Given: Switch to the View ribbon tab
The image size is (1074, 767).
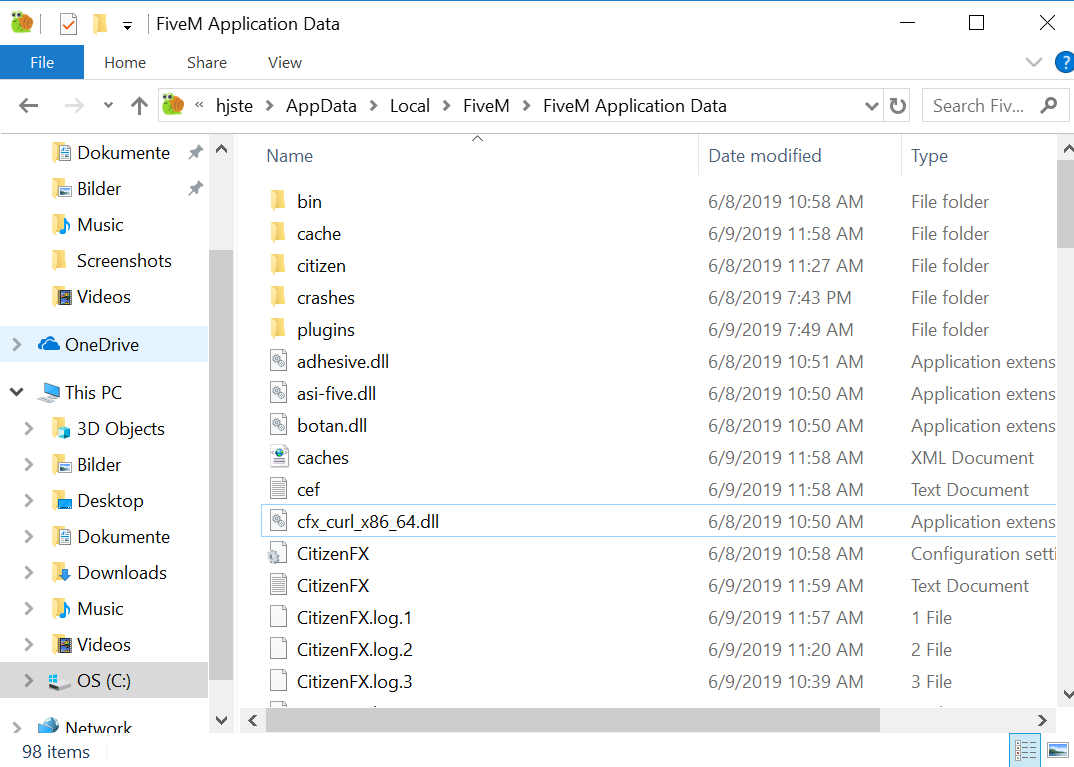Looking at the screenshot, I should pyautogui.click(x=285, y=62).
